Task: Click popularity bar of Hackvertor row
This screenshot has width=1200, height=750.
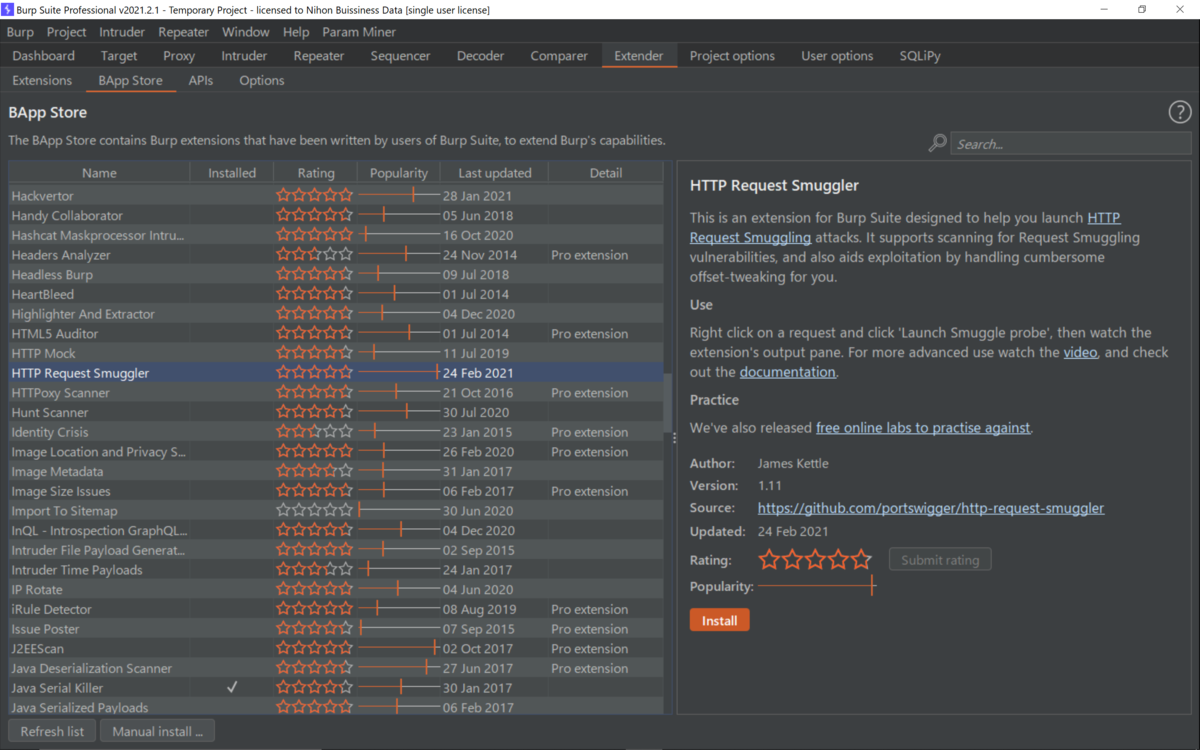Action: 399,196
